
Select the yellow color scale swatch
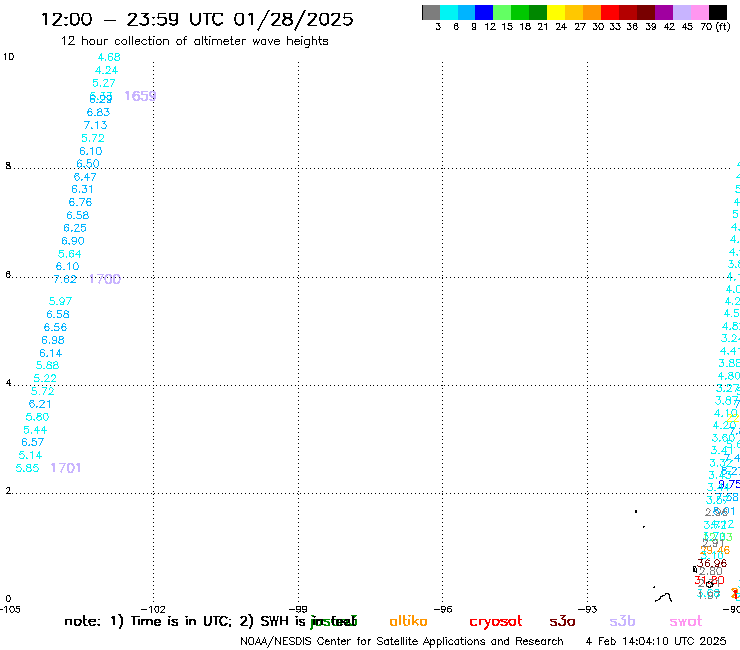tap(556, 12)
